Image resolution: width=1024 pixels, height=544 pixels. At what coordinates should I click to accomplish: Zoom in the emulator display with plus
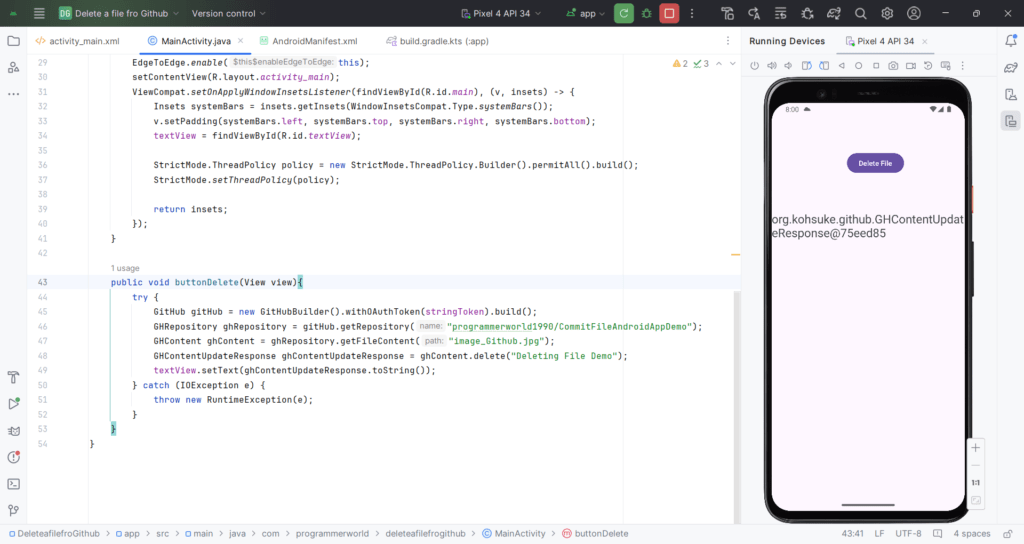coord(975,448)
